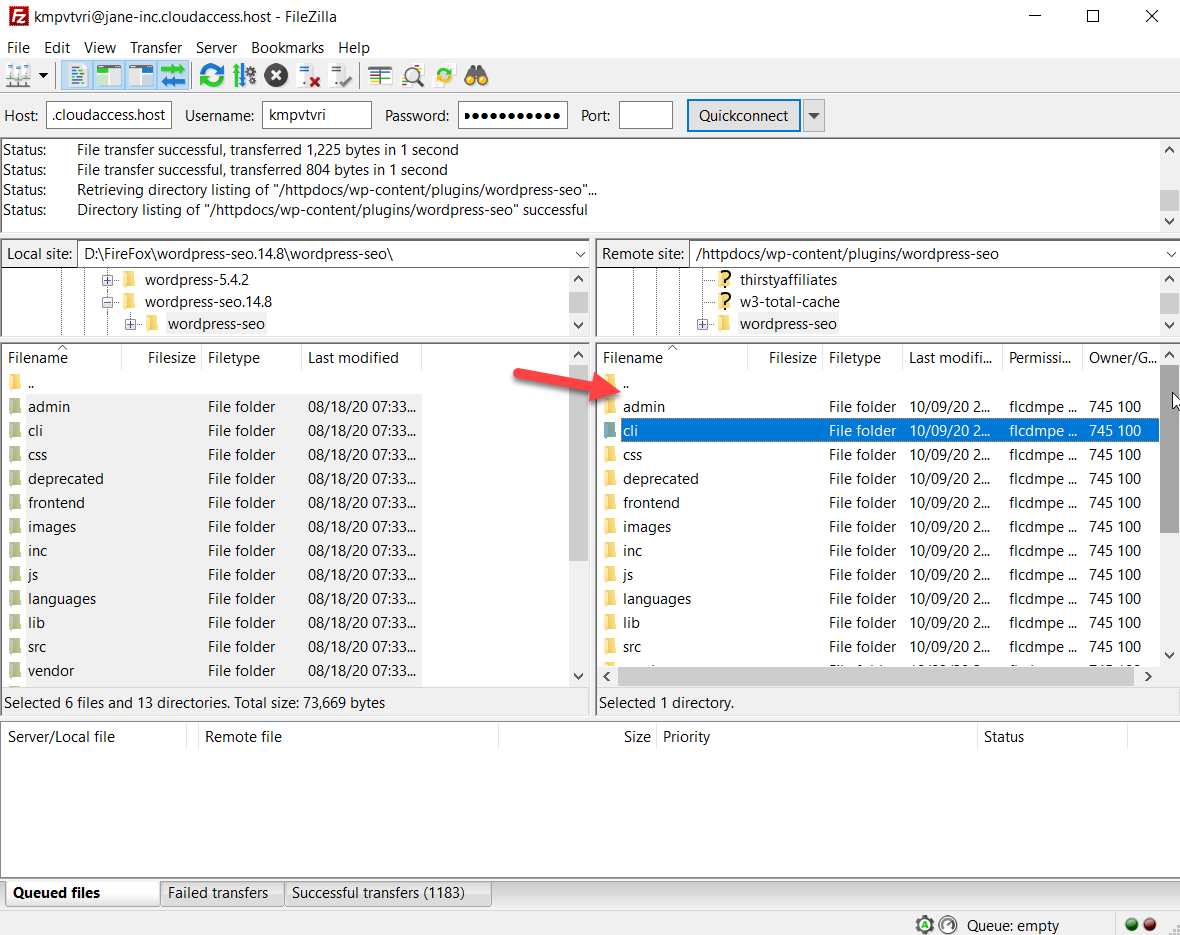Viewport: 1180px width, 935px height.
Task: Open the Transfer menu
Action: [x=156, y=47]
